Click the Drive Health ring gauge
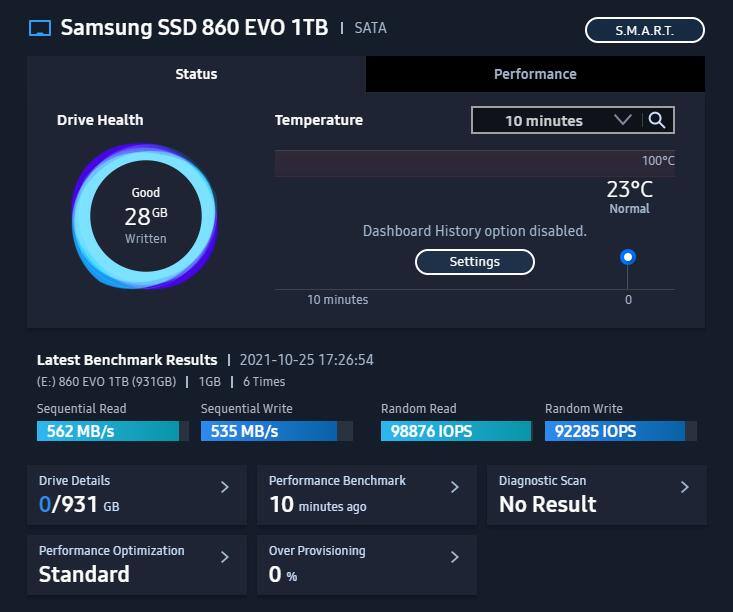 click(144, 215)
